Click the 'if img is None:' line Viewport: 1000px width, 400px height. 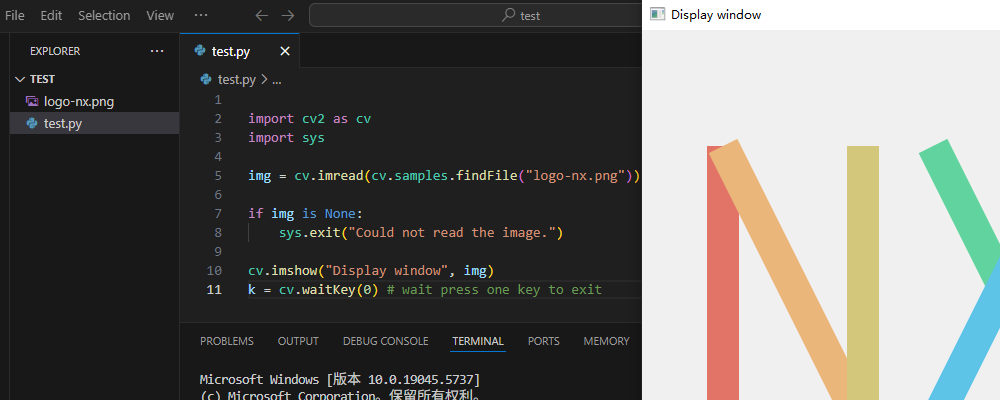(305, 214)
